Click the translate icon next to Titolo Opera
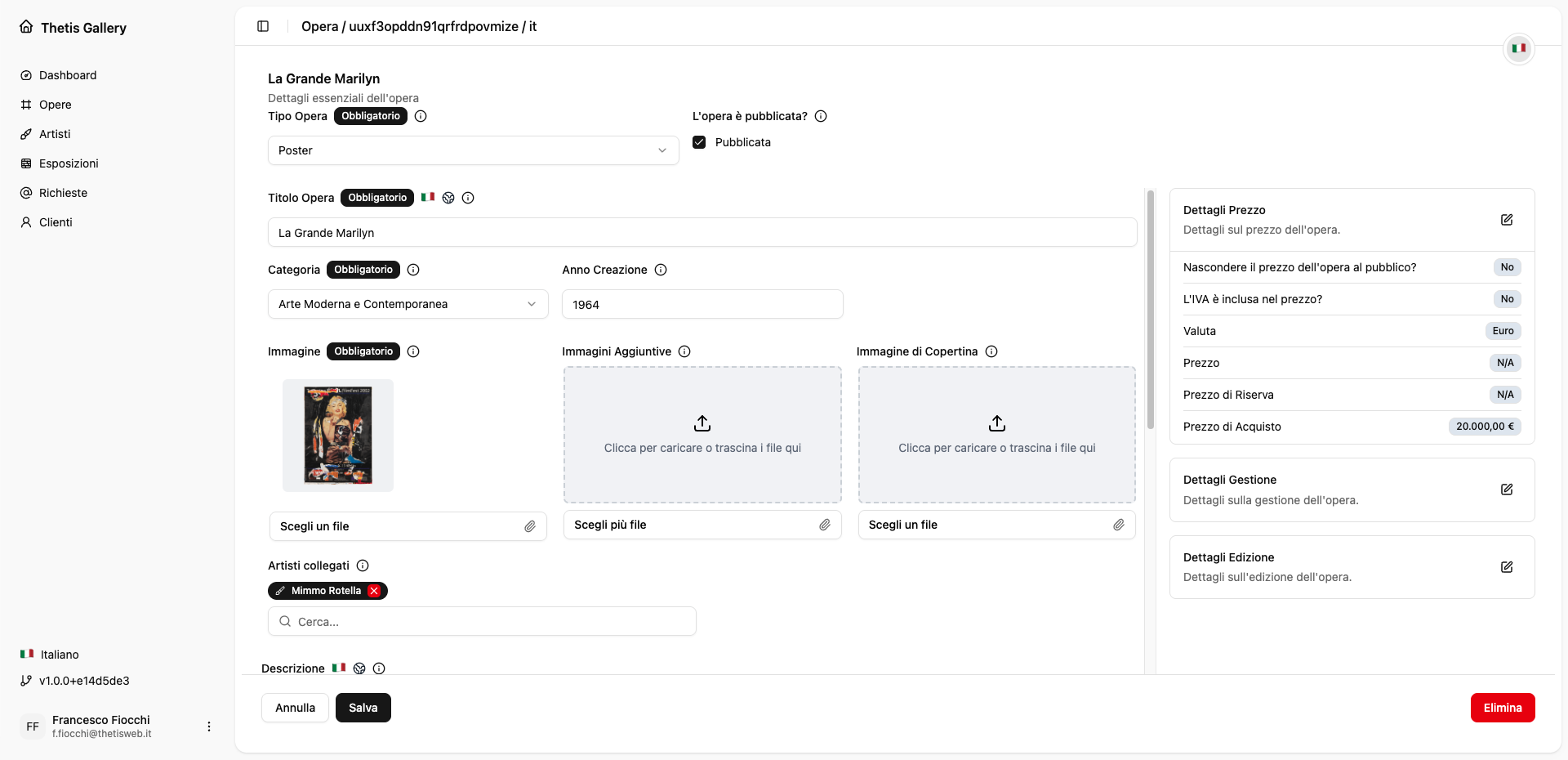This screenshot has height=760, width=1568. point(448,198)
